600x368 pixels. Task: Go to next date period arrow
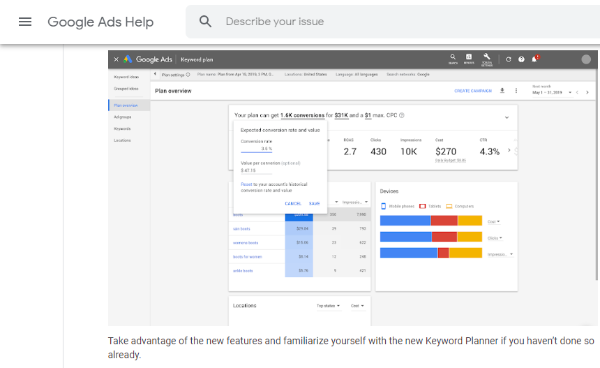pos(587,93)
